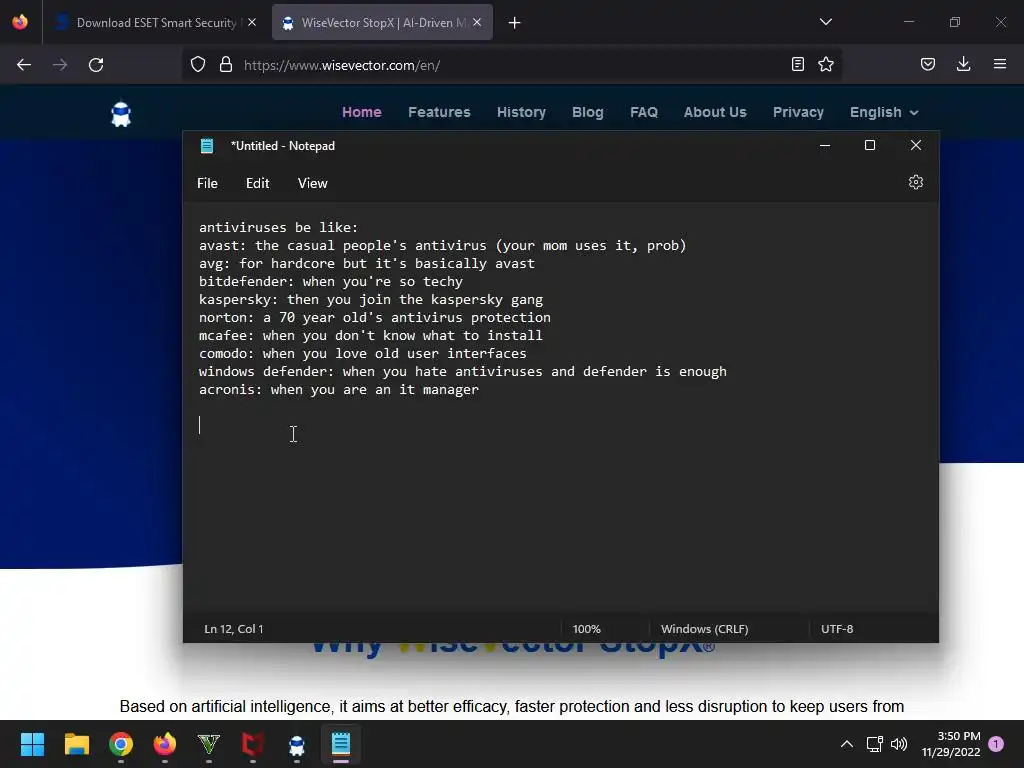This screenshot has height=768, width=1024.
Task: Click the shield tracking protection icon
Action: click(198, 64)
